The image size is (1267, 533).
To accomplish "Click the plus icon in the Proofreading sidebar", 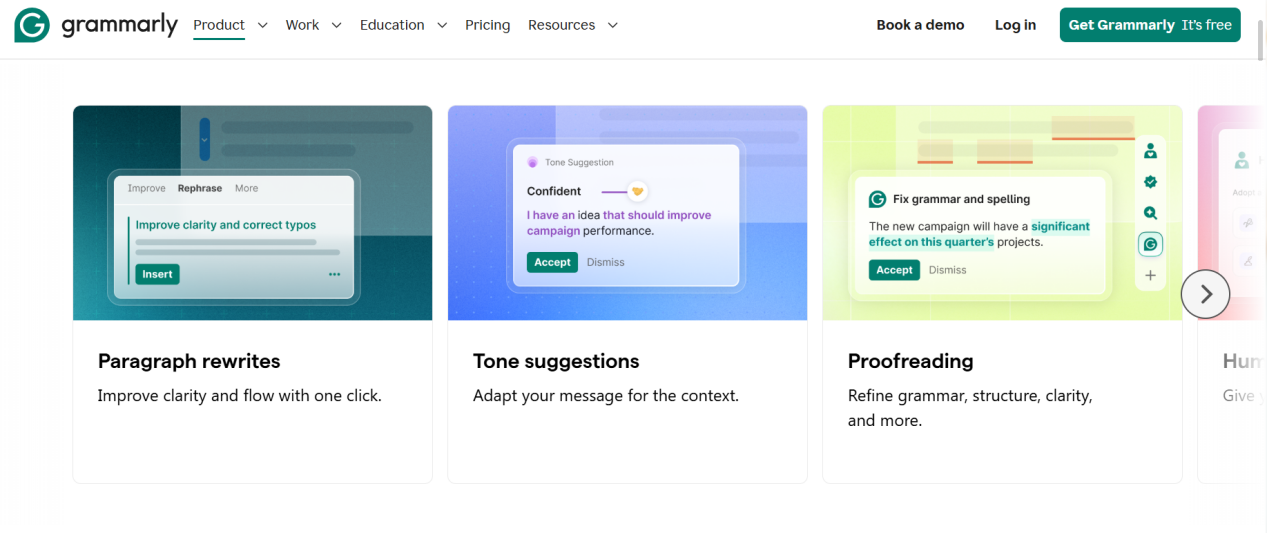I will tap(1150, 275).
